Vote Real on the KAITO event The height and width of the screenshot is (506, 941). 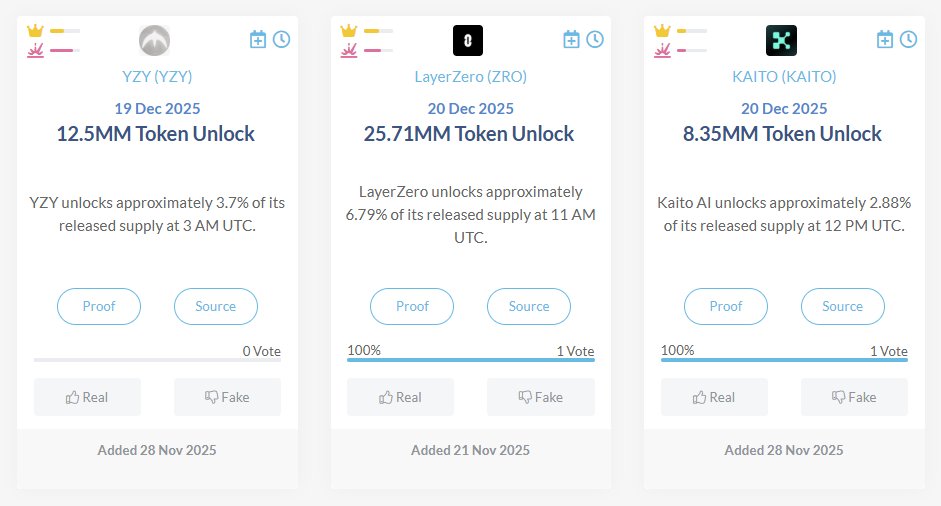[714, 397]
